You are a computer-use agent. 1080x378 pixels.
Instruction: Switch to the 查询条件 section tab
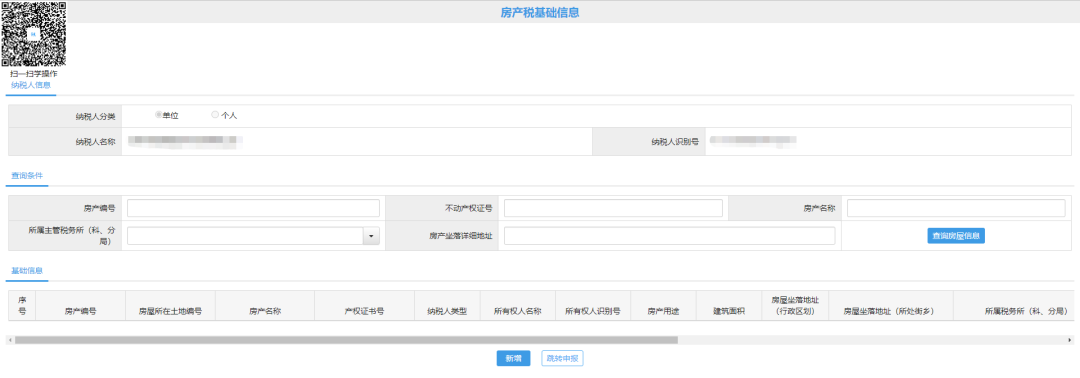click(27, 176)
